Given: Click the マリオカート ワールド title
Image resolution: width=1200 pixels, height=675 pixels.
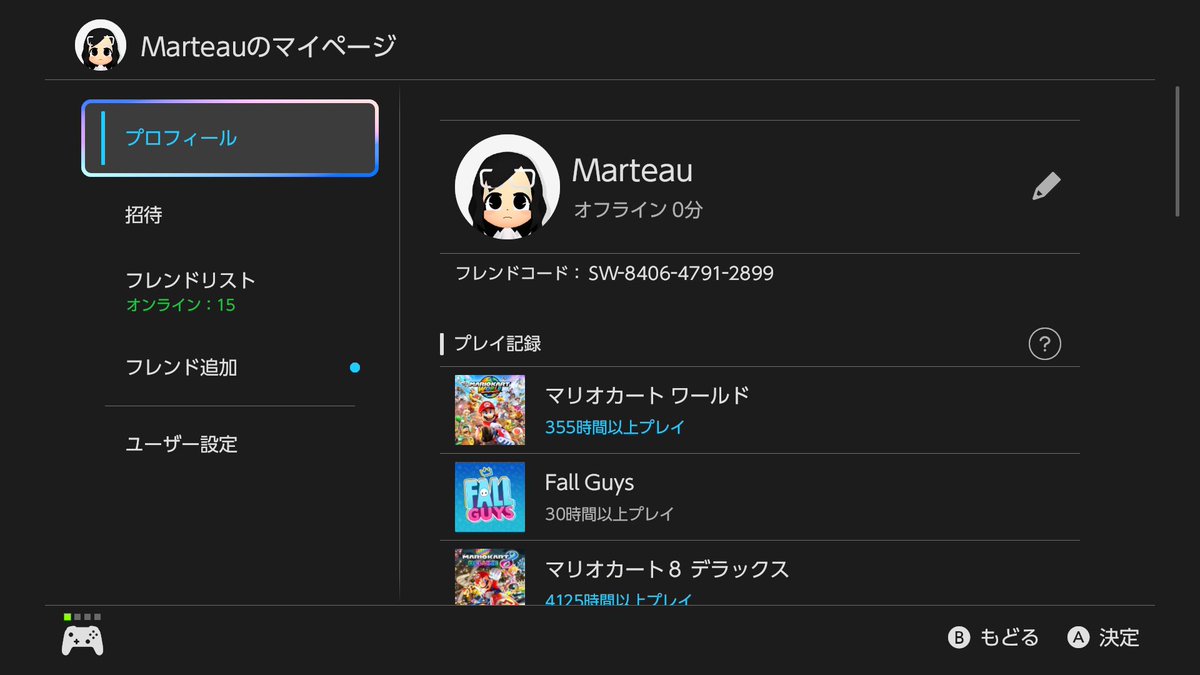Looking at the screenshot, I should point(647,396).
